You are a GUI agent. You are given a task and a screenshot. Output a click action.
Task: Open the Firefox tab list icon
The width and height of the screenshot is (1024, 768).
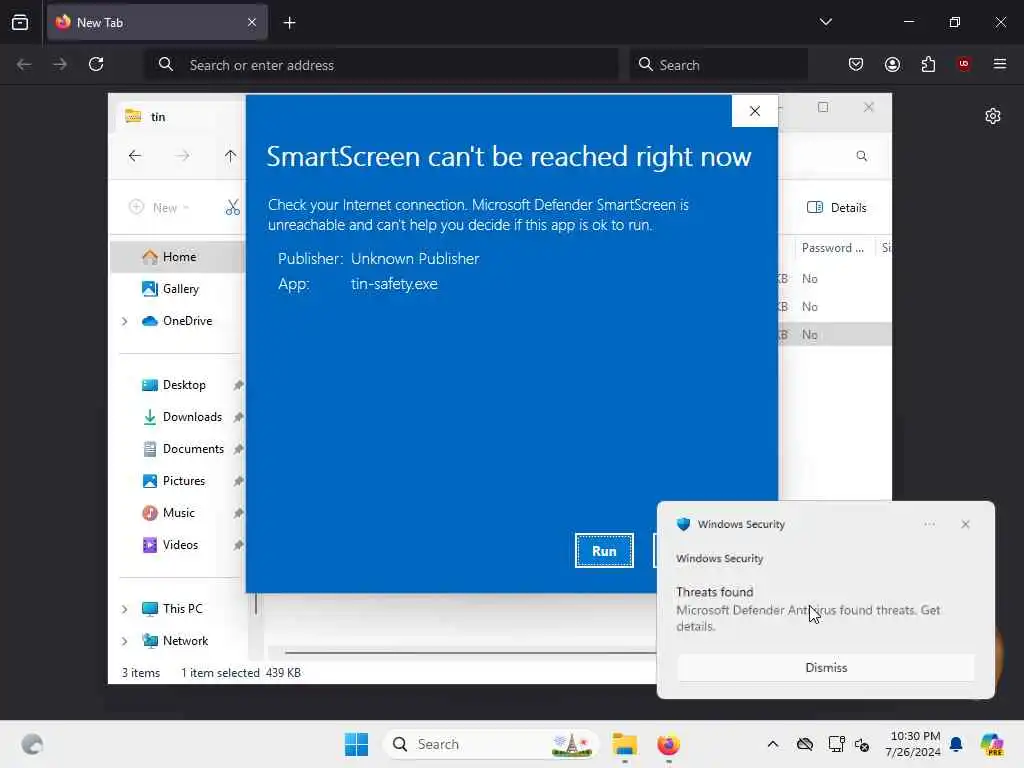coord(20,22)
